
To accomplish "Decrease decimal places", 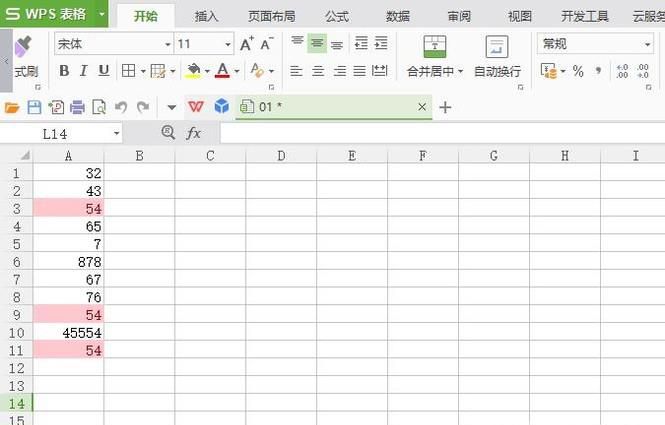I will point(643,71).
